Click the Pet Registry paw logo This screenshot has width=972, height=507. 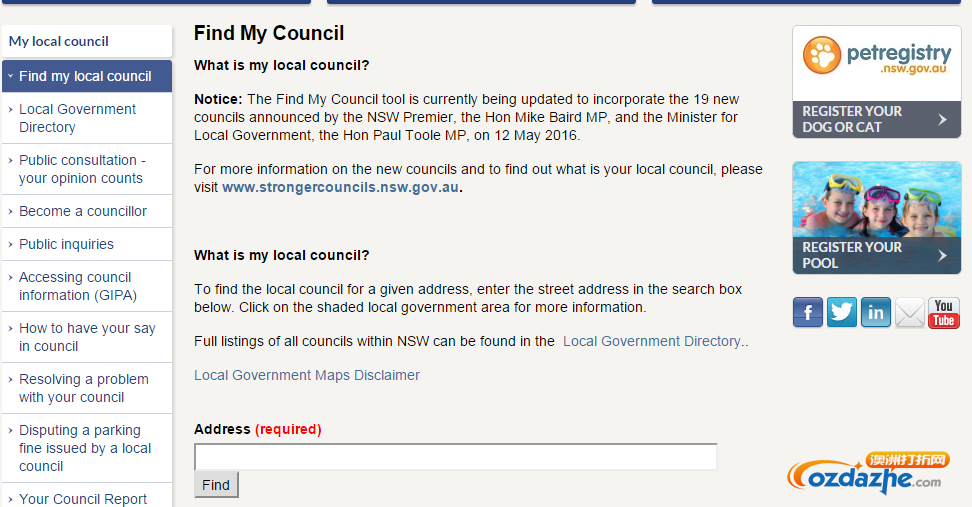click(824, 56)
